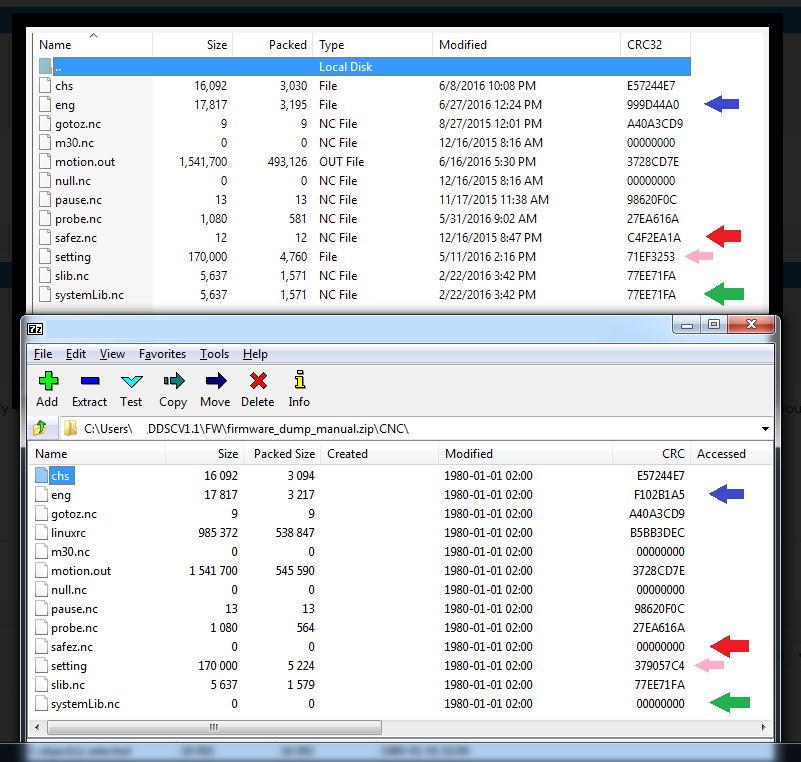This screenshot has width=801, height=762.
Task: Click the Add toolbar icon
Action: [x=47, y=388]
